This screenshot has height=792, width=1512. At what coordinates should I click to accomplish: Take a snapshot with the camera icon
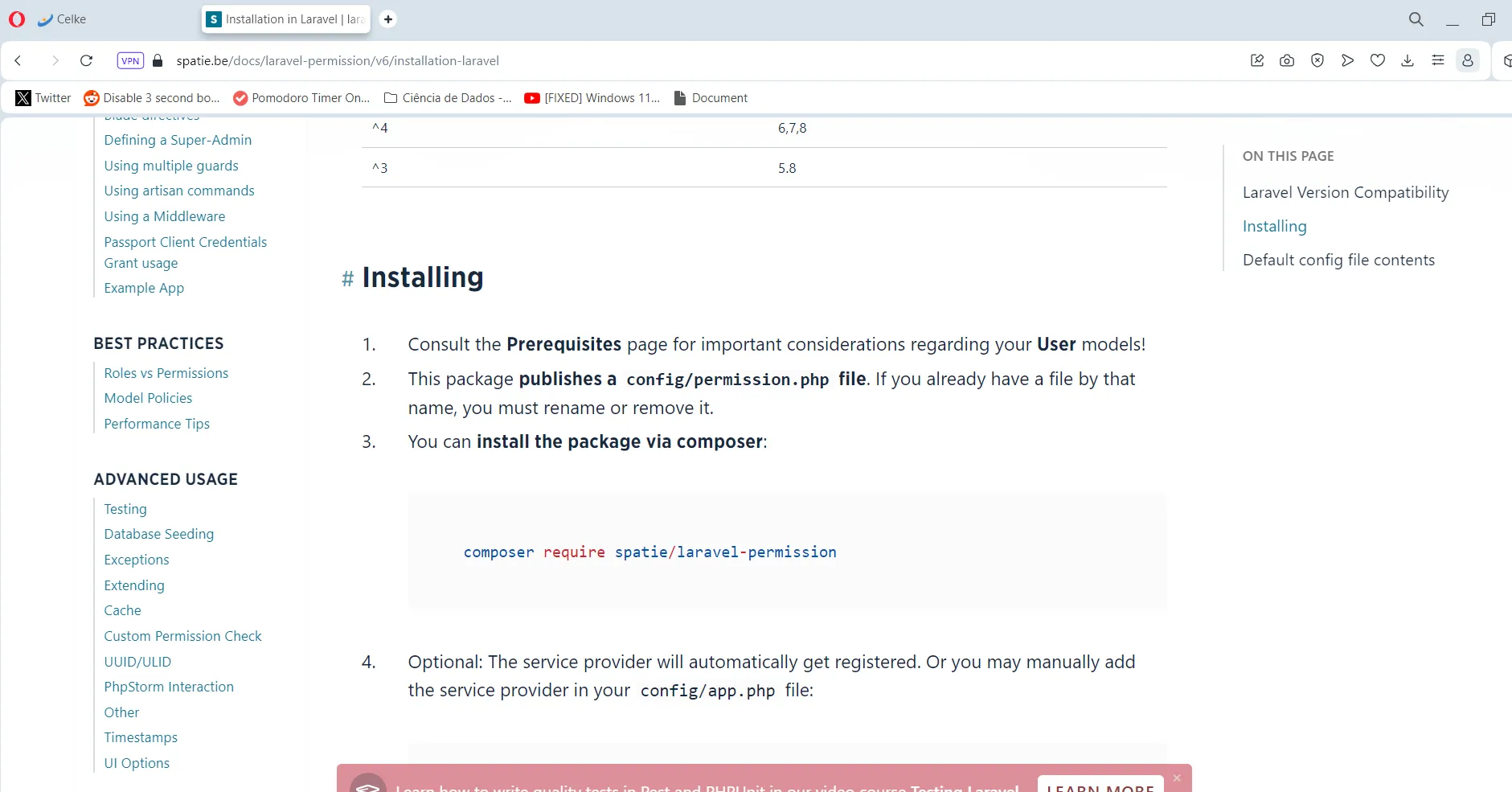(1287, 60)
